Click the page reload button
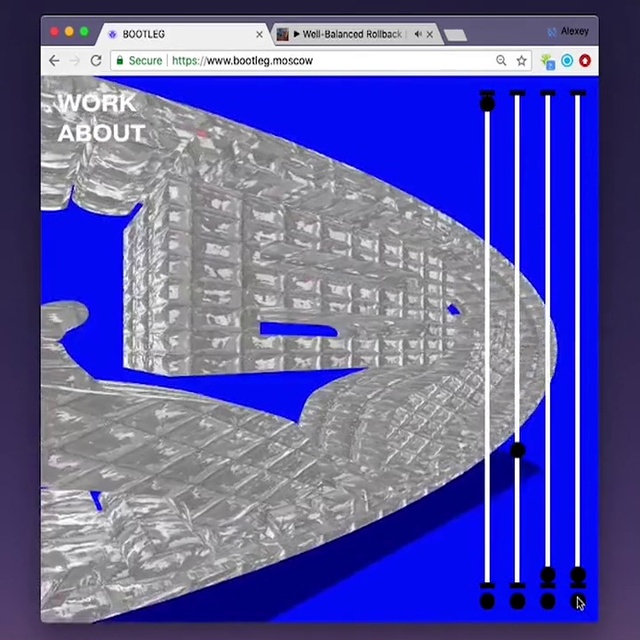This screenshot has width=640, height=640. pos(96,61)
